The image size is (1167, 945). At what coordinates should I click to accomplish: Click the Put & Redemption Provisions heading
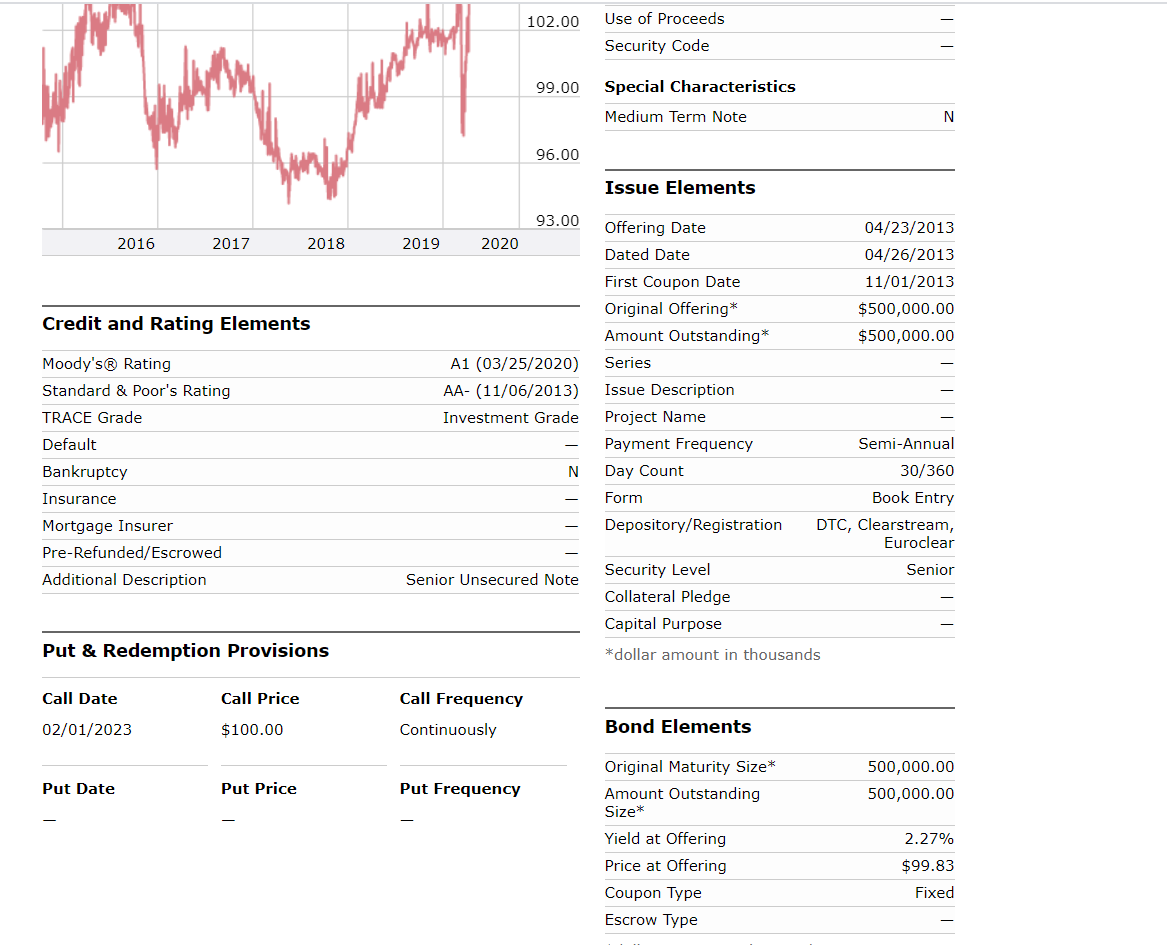point(185,650)
